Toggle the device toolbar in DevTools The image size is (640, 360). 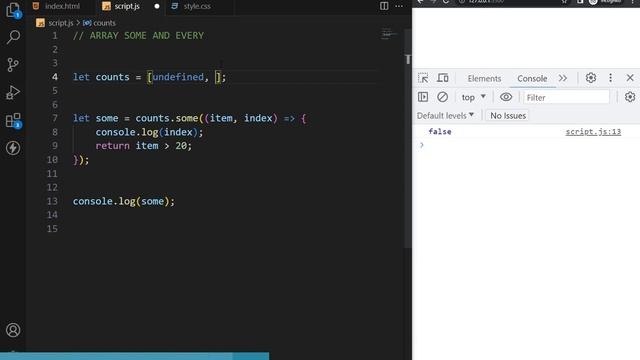pyautogui.click(x=442, y=78)
